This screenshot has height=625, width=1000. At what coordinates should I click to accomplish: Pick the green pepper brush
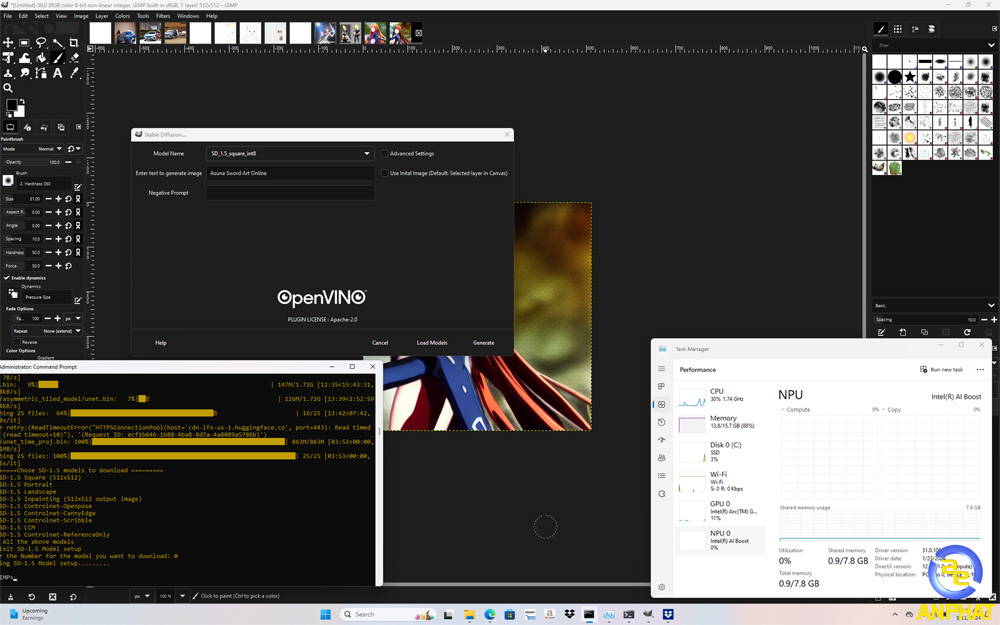tap(895, 168)
